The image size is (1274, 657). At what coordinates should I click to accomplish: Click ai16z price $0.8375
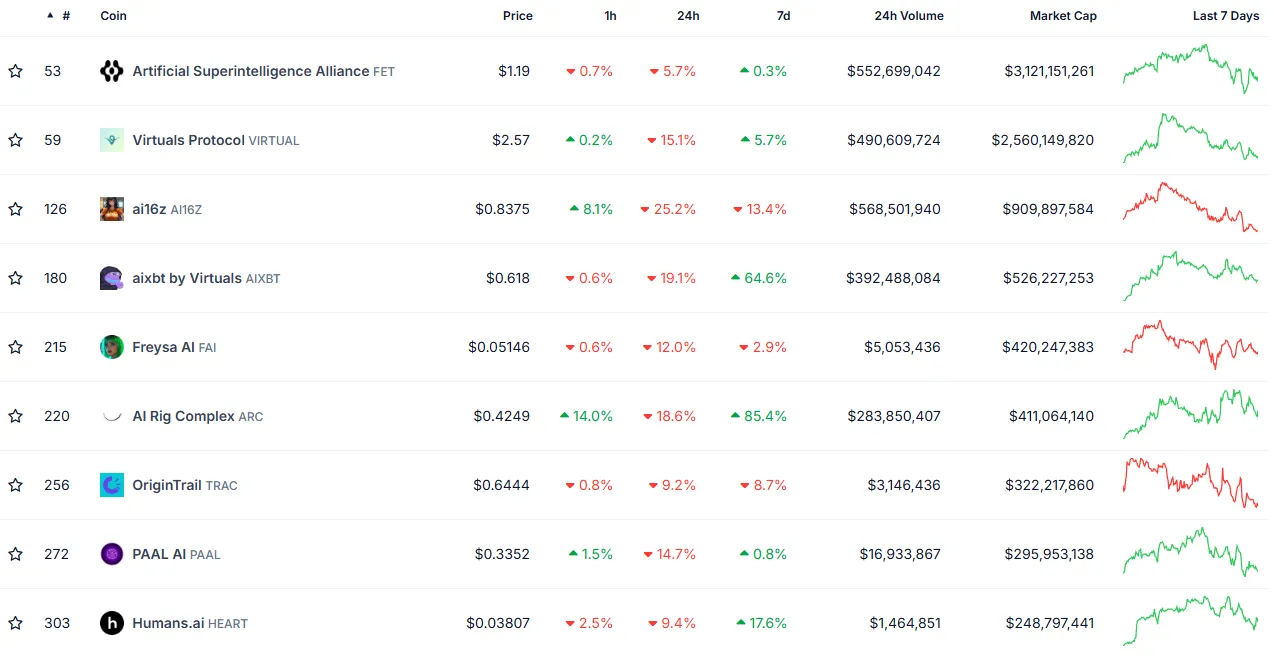(x=503, y=209)
